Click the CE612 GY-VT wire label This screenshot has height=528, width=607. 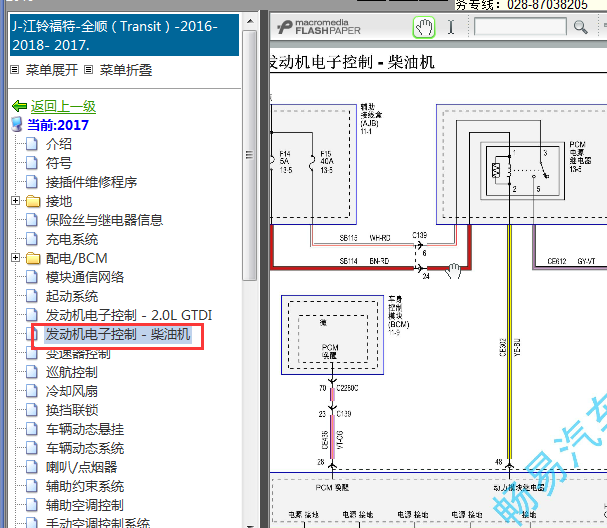click(571, 261)
